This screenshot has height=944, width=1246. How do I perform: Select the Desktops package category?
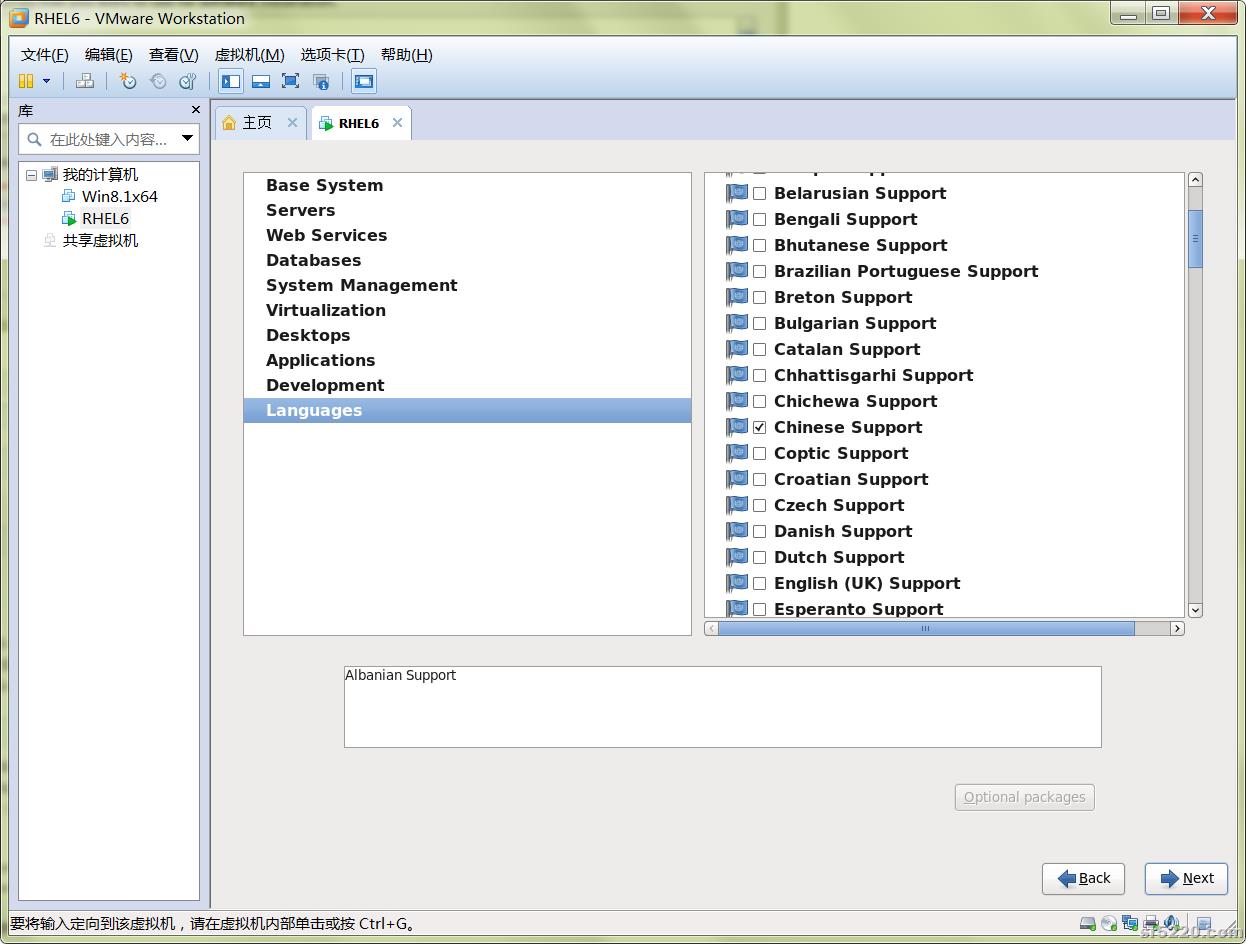tap(467, 335)
